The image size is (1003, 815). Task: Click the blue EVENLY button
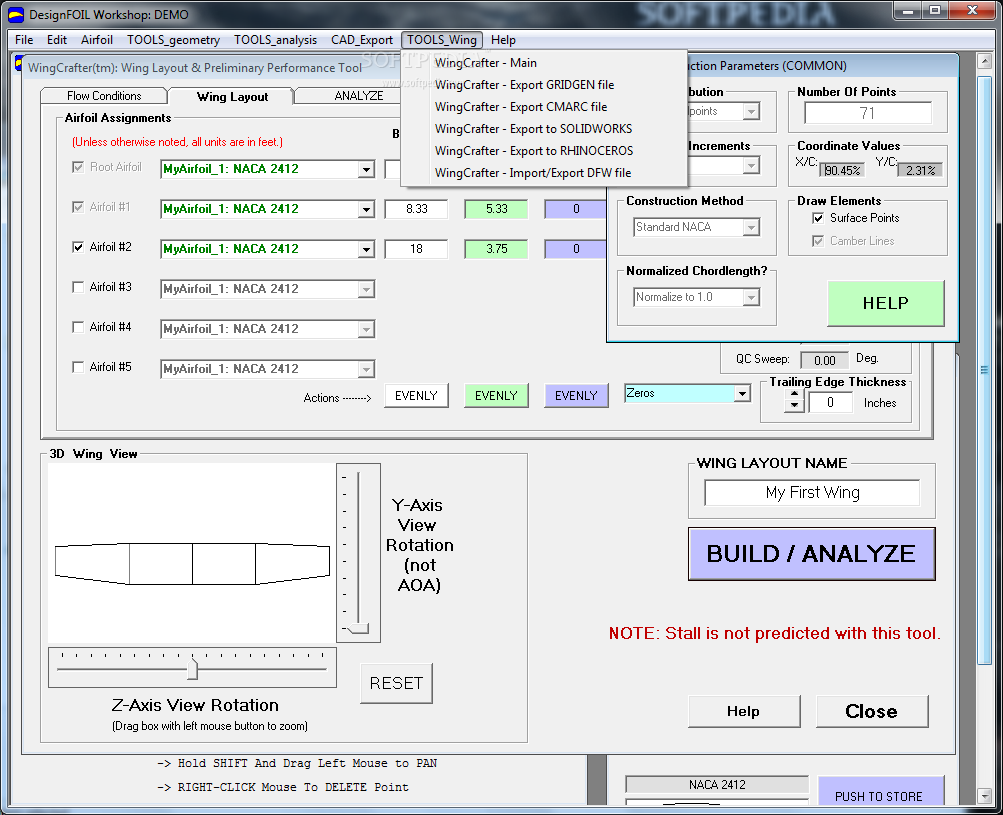click(x=576, y=396)
